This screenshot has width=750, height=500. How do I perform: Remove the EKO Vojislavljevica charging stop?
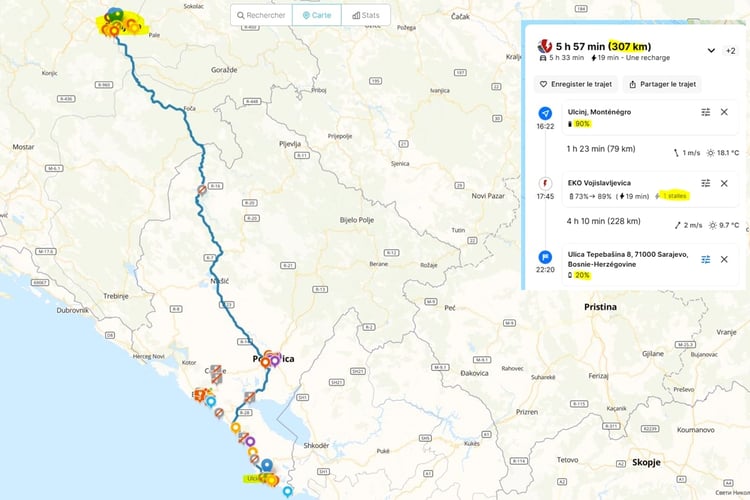[725, 183]
